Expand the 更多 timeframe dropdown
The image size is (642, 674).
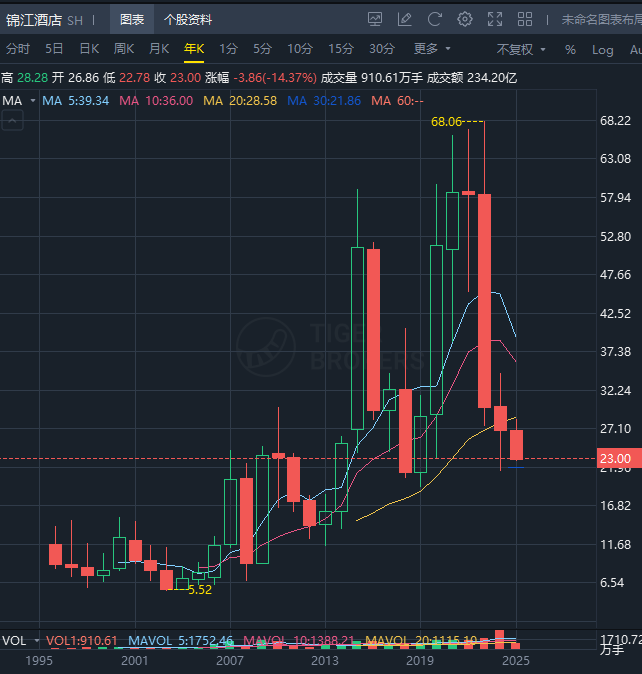432,49
